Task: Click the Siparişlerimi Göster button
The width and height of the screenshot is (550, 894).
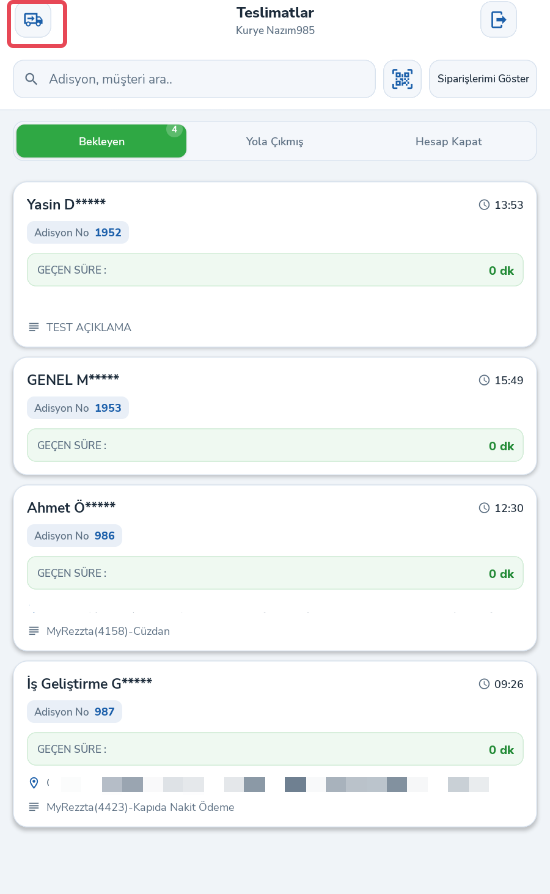Action: coord(483,79)
